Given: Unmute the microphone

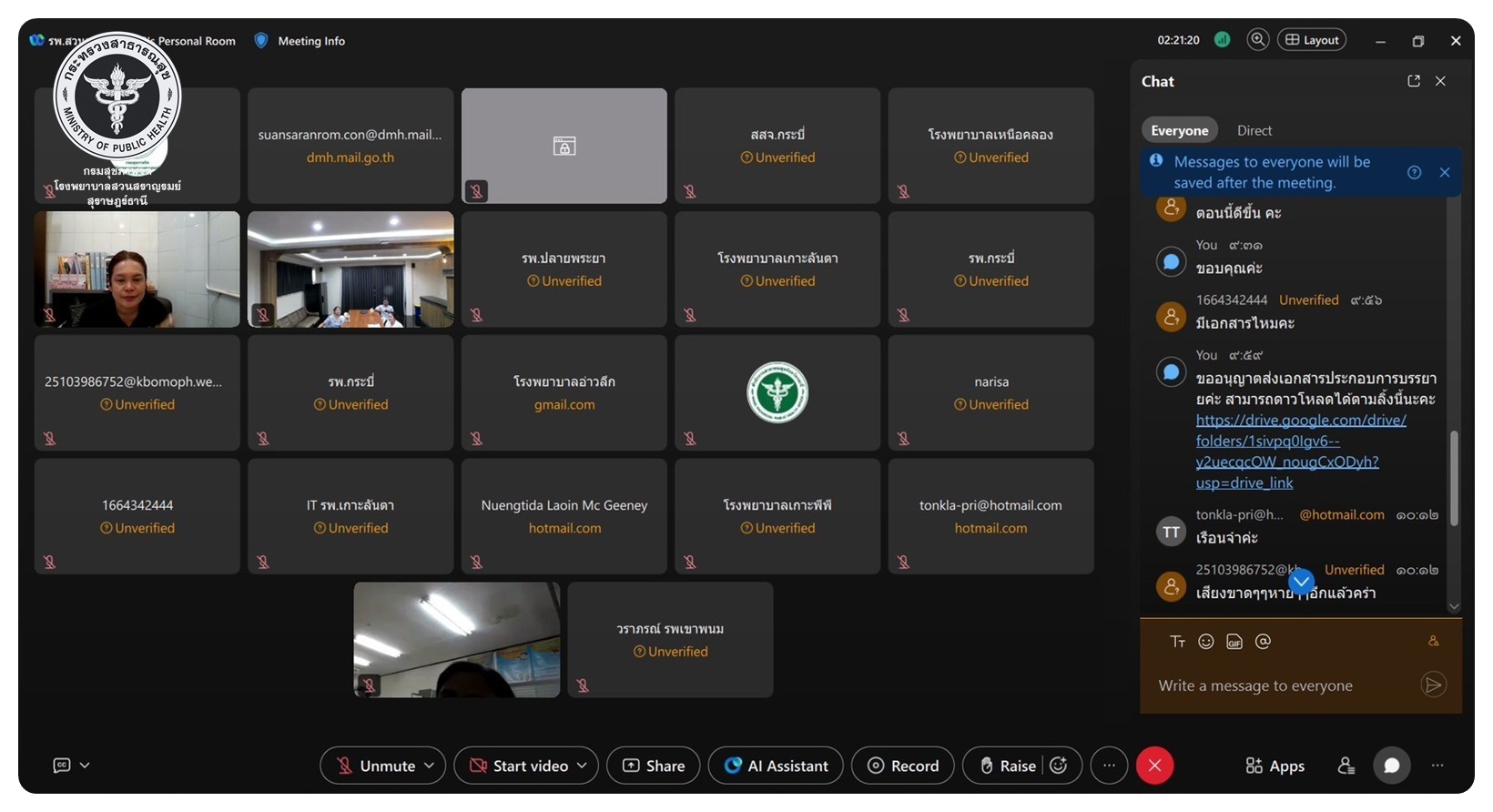Looking at the screenshot, I should pos(375,766).
